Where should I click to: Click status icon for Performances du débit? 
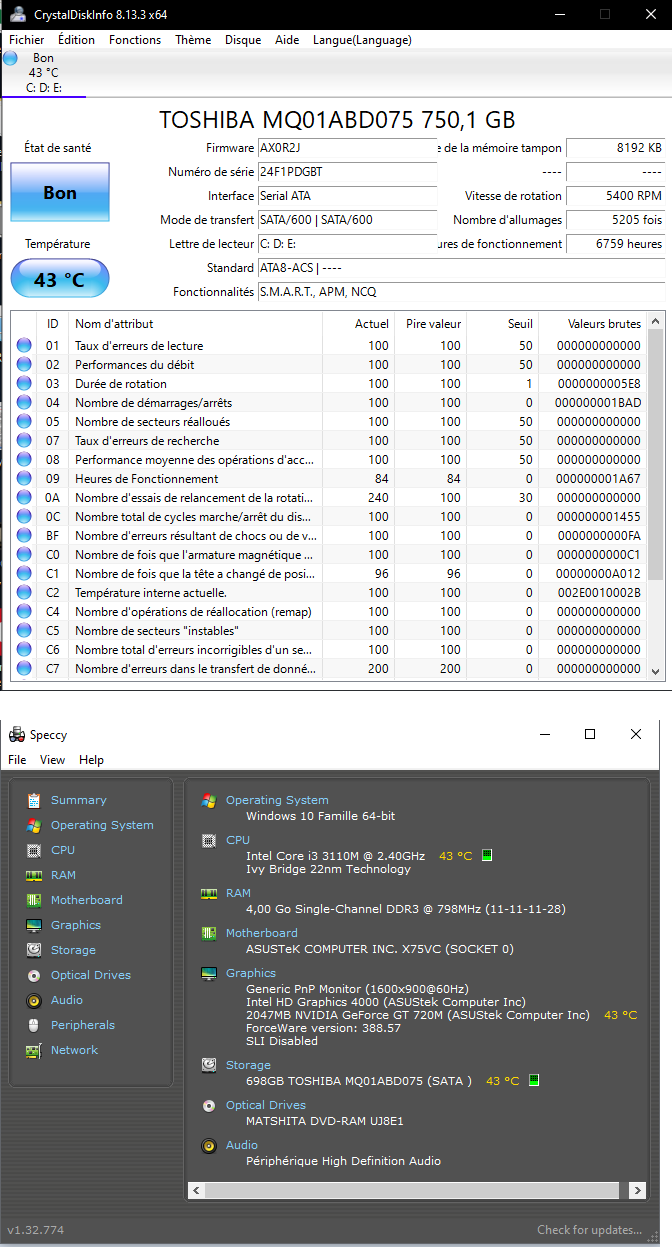25,365
